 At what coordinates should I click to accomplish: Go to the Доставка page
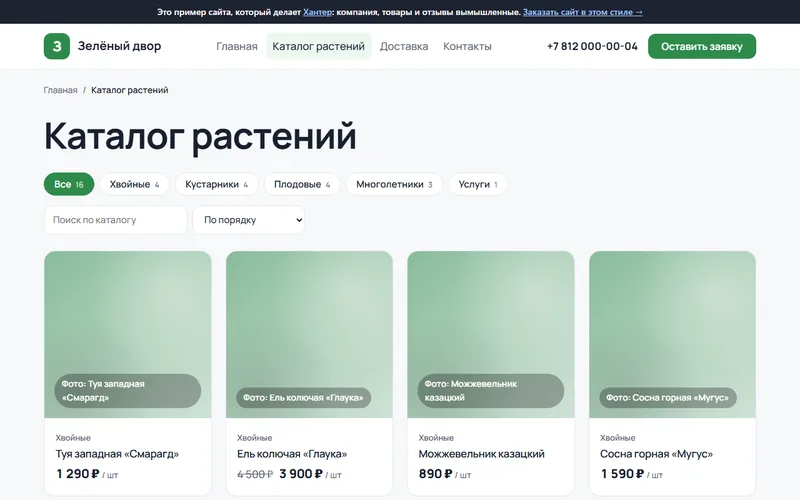(404, 46)
